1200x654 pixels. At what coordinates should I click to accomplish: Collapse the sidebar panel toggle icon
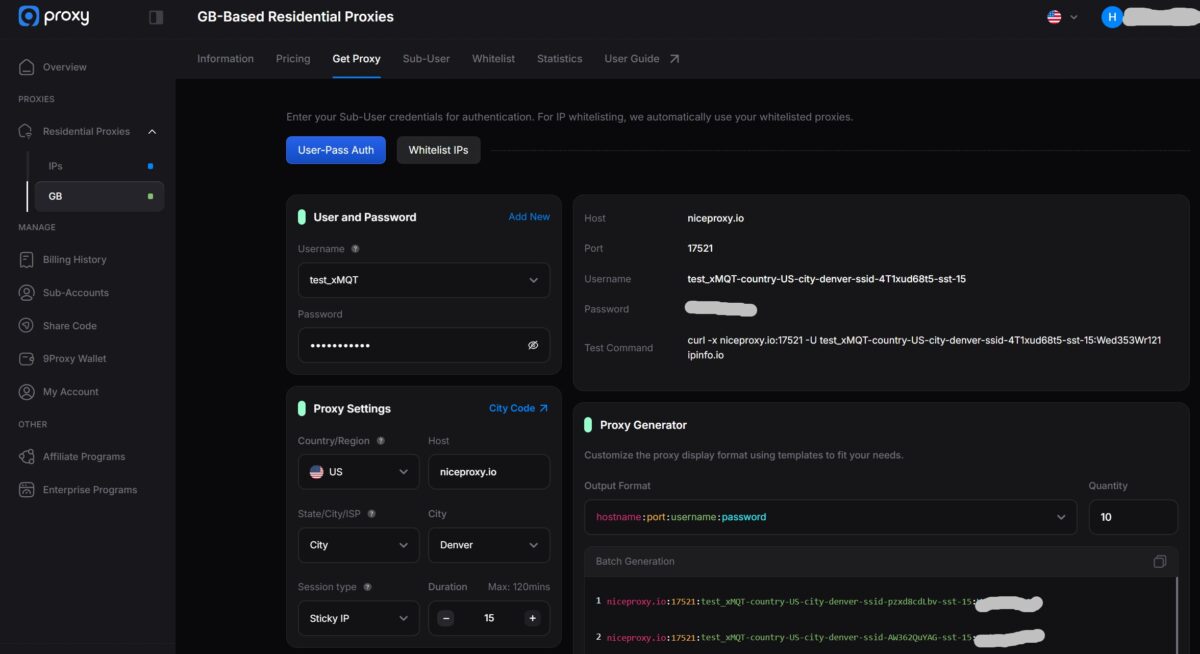click(156, 17)
